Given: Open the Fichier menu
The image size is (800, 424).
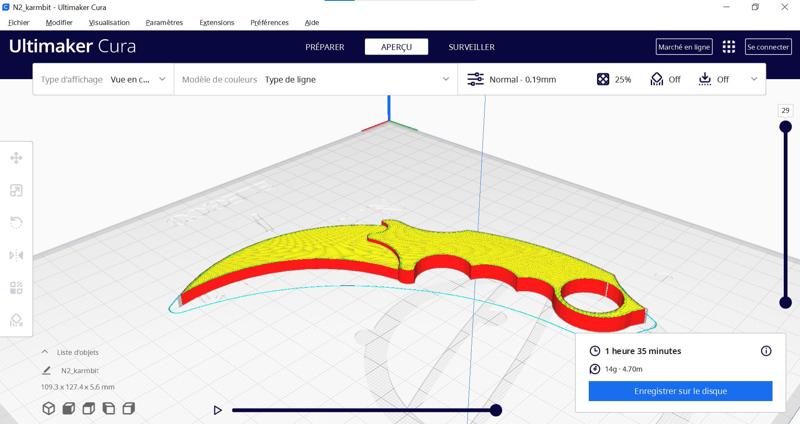Looking at the screenshot, I should point(19,22).
